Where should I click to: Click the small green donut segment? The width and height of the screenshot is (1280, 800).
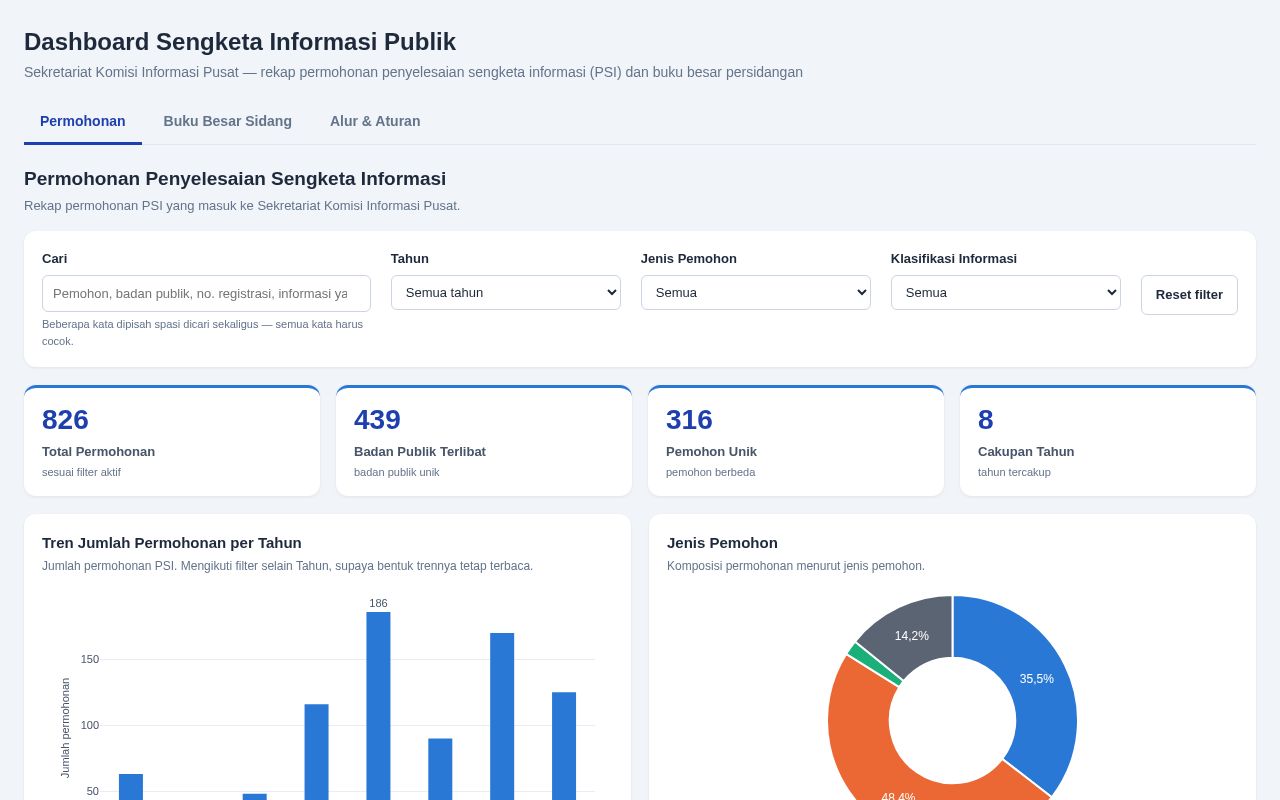[x=874, y=664]
